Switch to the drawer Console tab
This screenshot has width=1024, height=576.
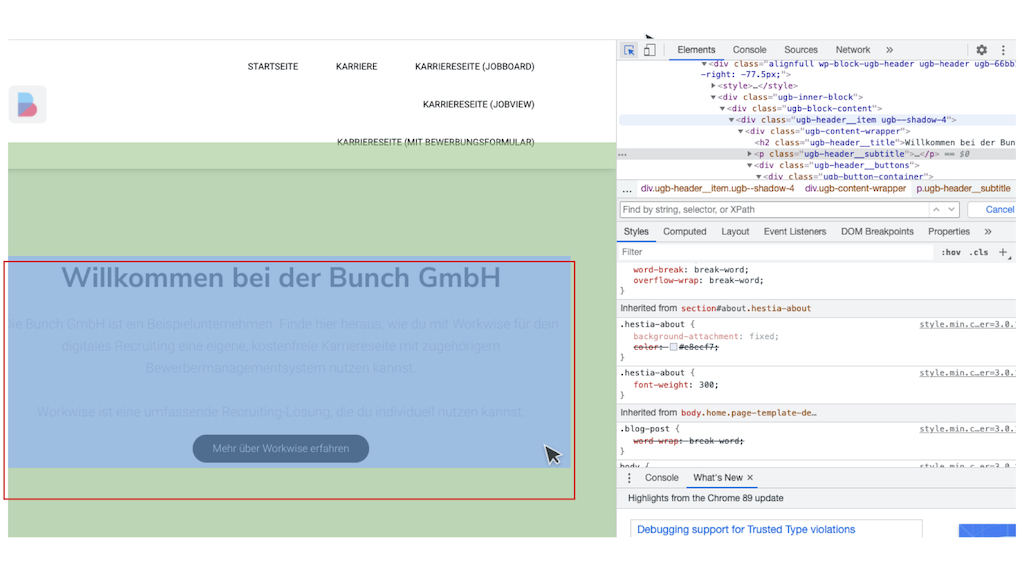(662, 478)
